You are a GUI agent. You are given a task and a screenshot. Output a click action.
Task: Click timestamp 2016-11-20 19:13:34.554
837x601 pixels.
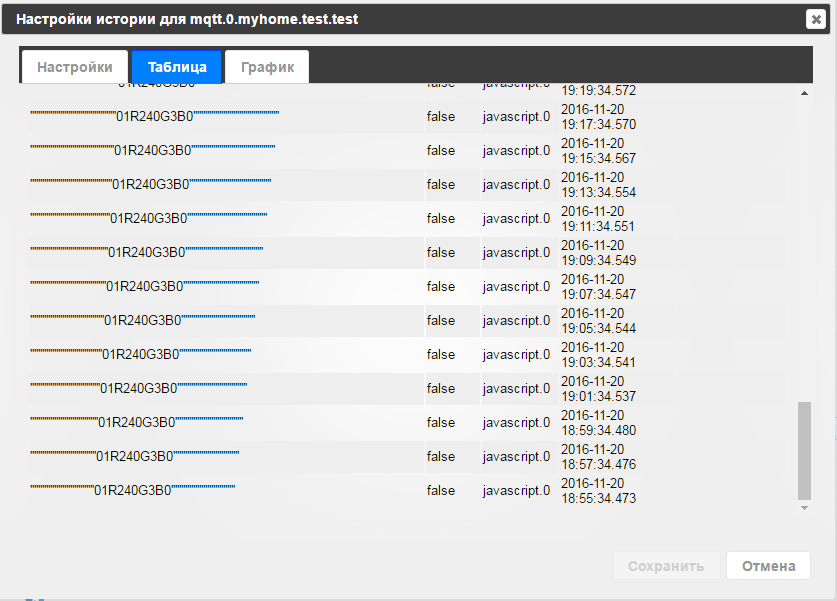pyautogui.click(x=598, y=185)
